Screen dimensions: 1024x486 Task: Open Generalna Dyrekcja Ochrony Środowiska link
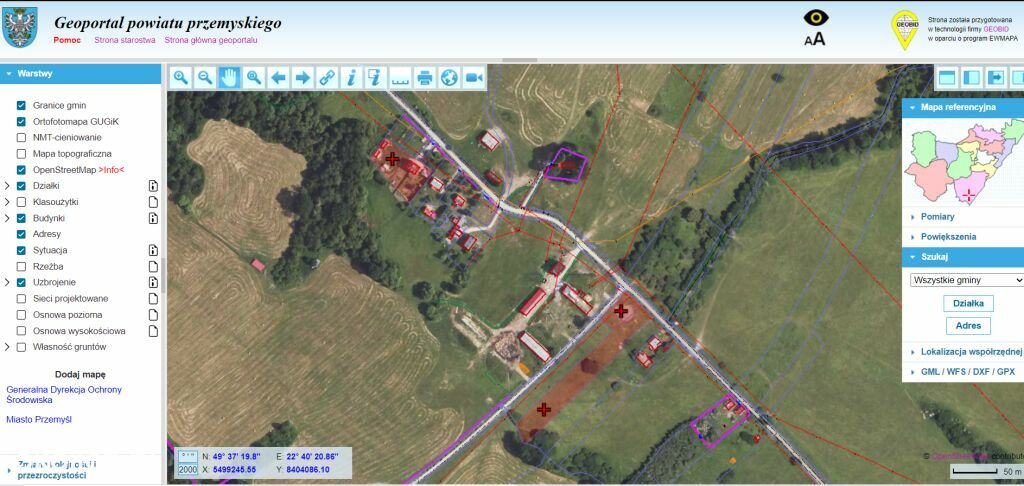click(64, 395)
